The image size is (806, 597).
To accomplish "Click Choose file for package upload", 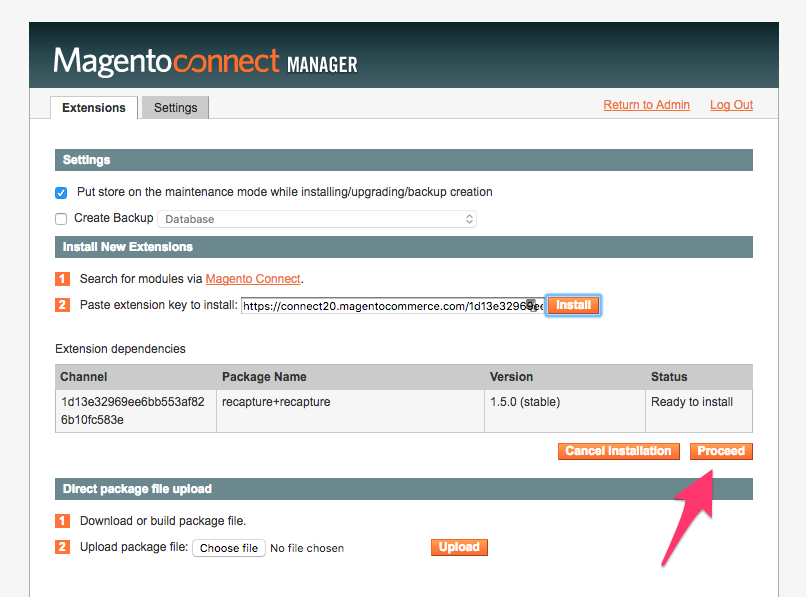I will (x=229, y=548).
